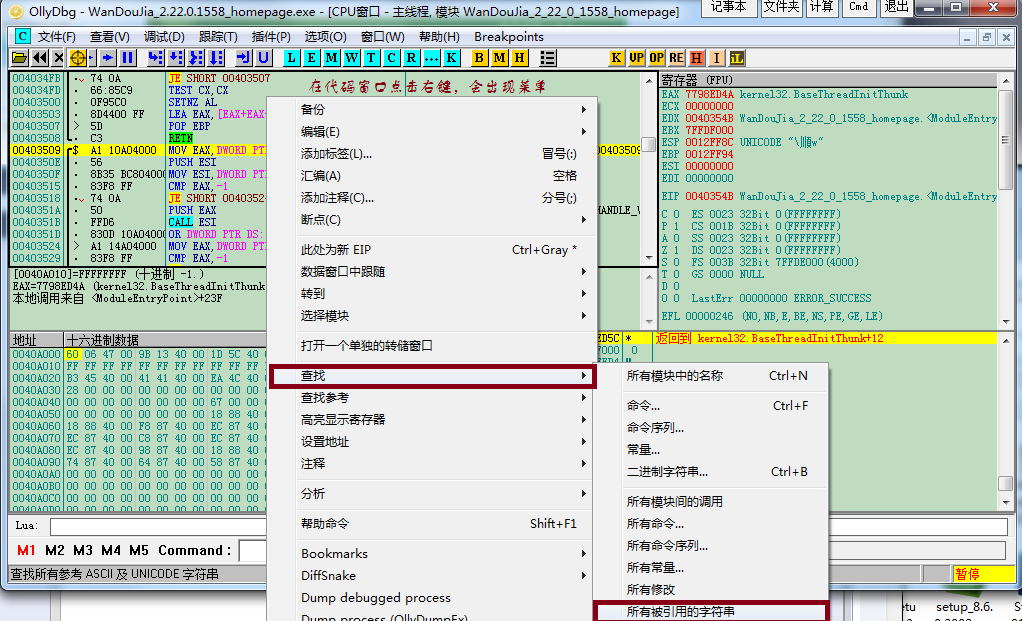Open the Log window with L button
The width and height of the screenshot is (1022, 621).
tap(291, 58)
